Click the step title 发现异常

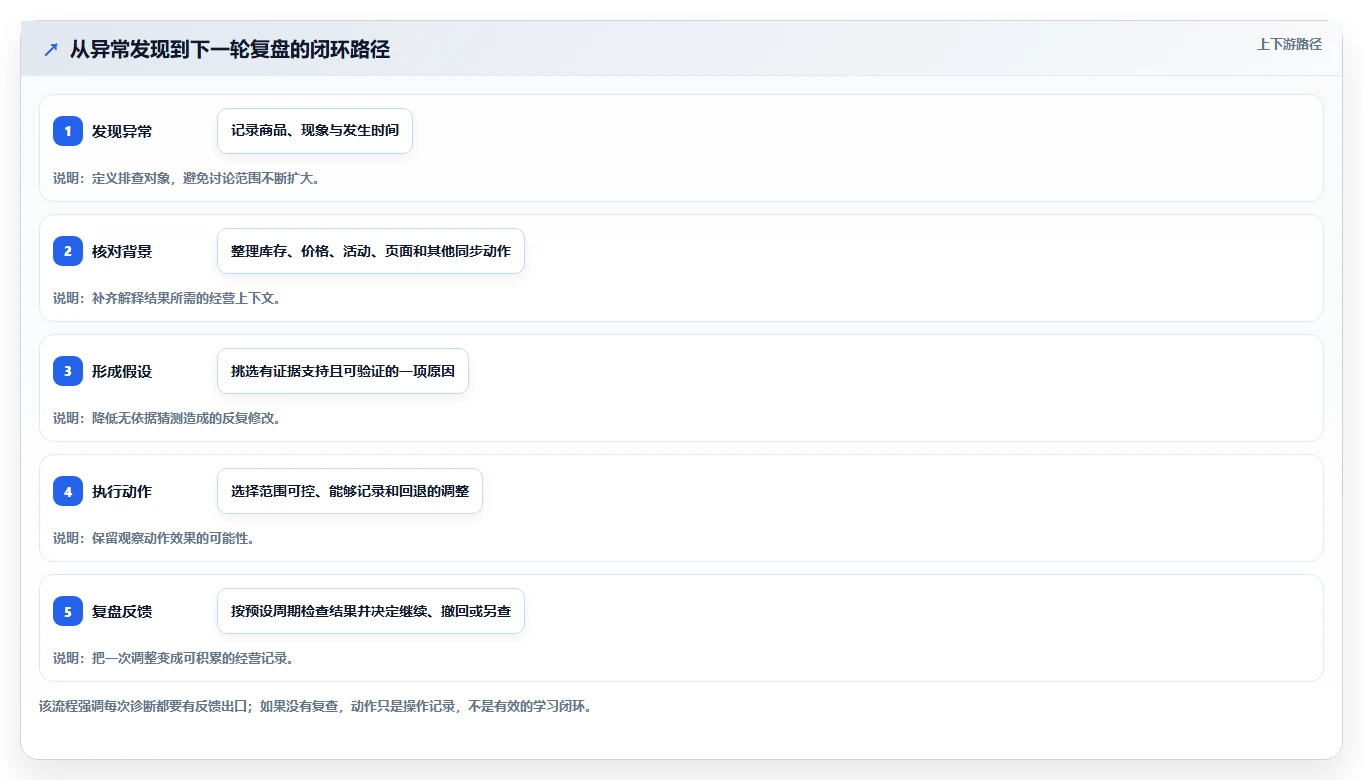point(122,131)
